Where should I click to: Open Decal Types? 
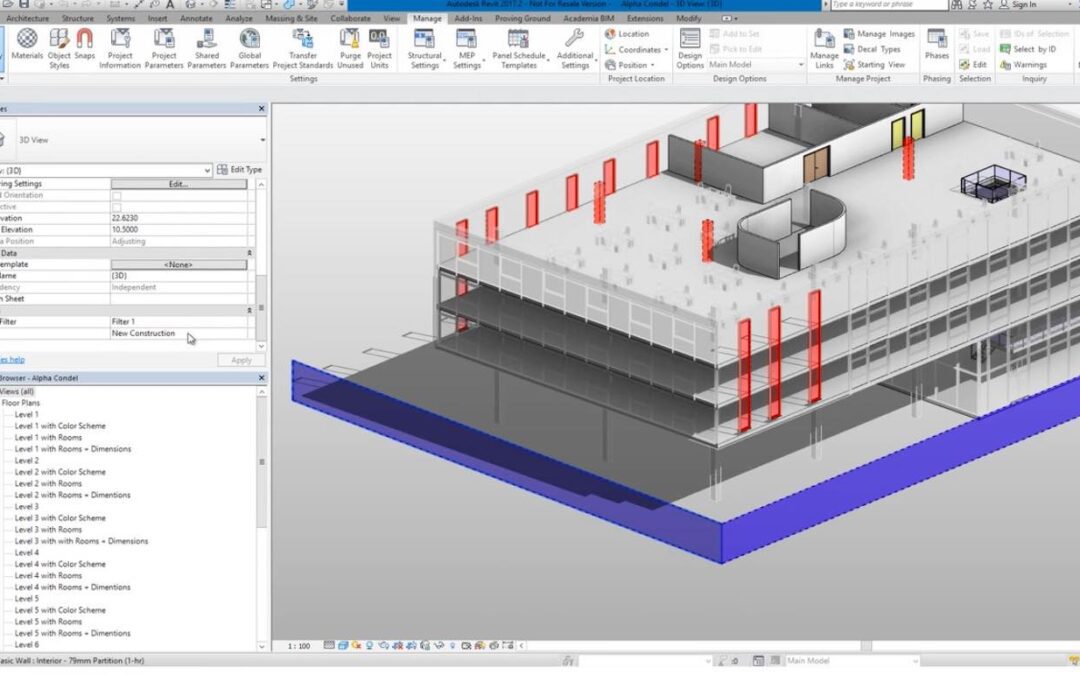(x=872, y=50)
